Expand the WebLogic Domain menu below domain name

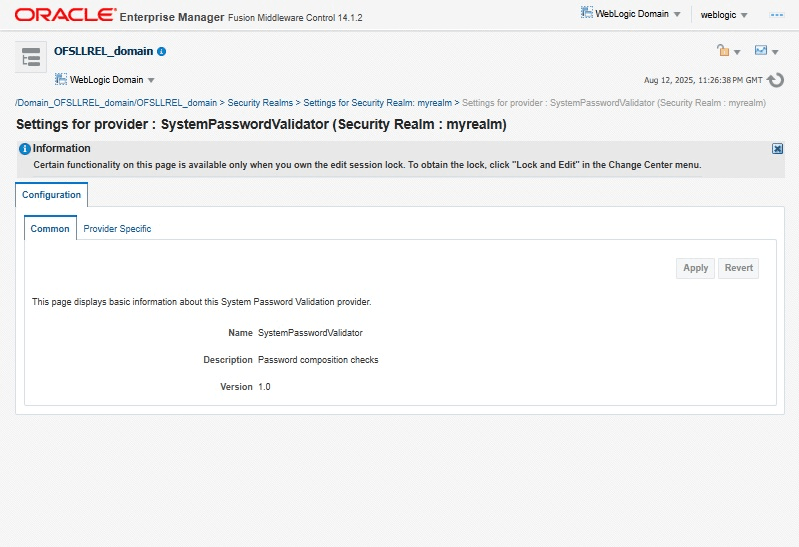151,80
